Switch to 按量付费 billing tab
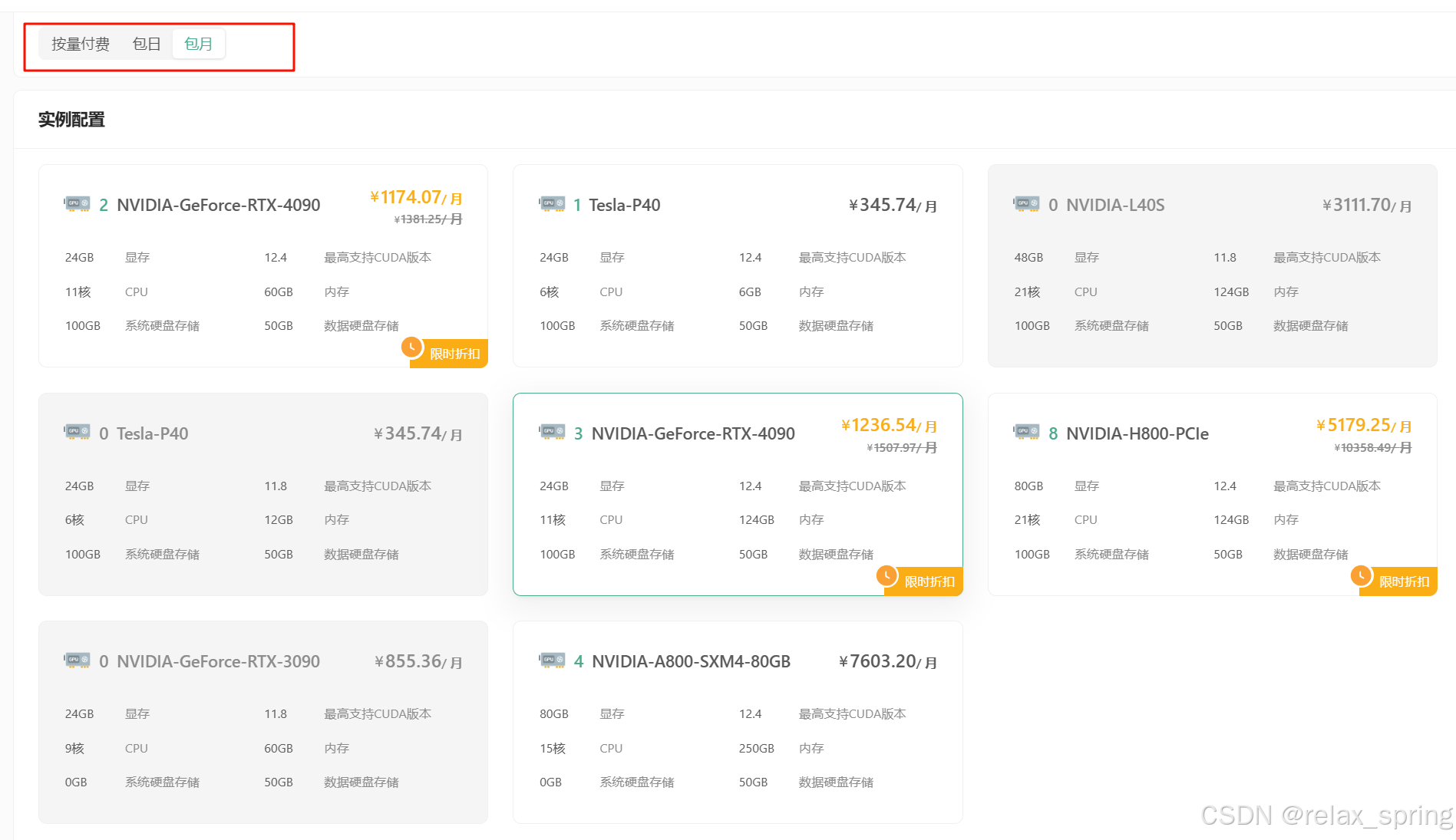Image resolution: width=1456 pixels, height=840 pixels. [x=81, y=44]
